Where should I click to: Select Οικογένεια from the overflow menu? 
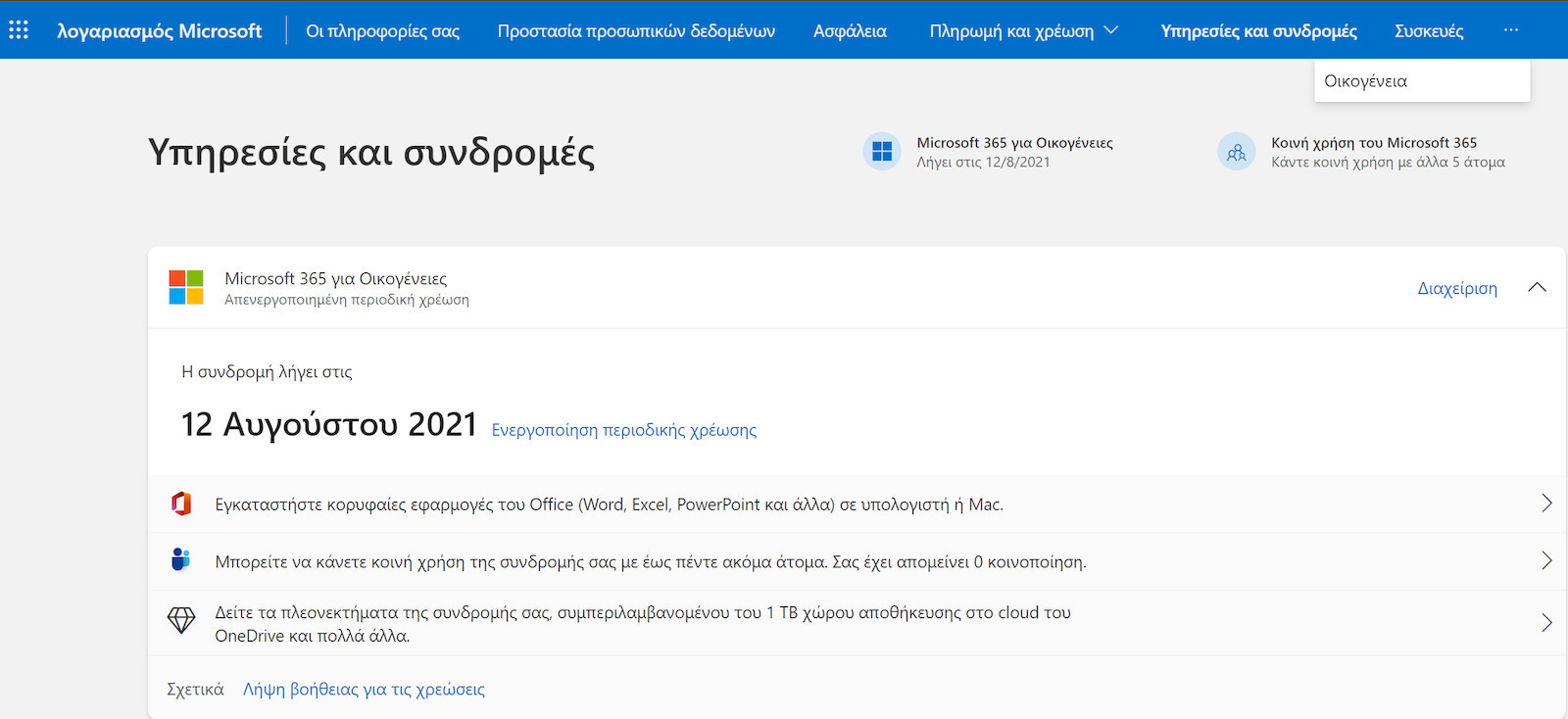(x=1422, y=80)
